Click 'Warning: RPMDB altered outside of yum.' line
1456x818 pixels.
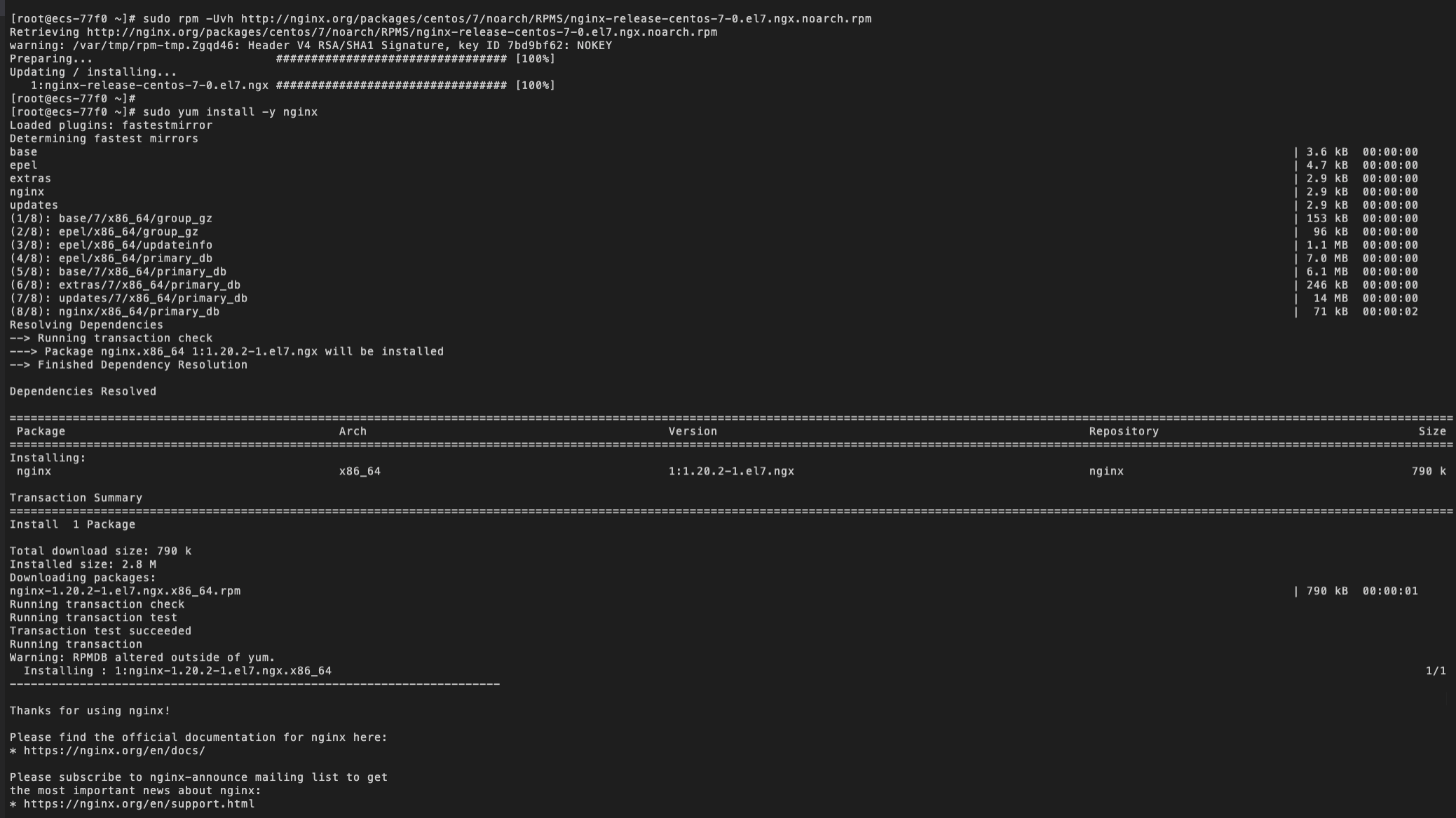(x=142, y=658)
